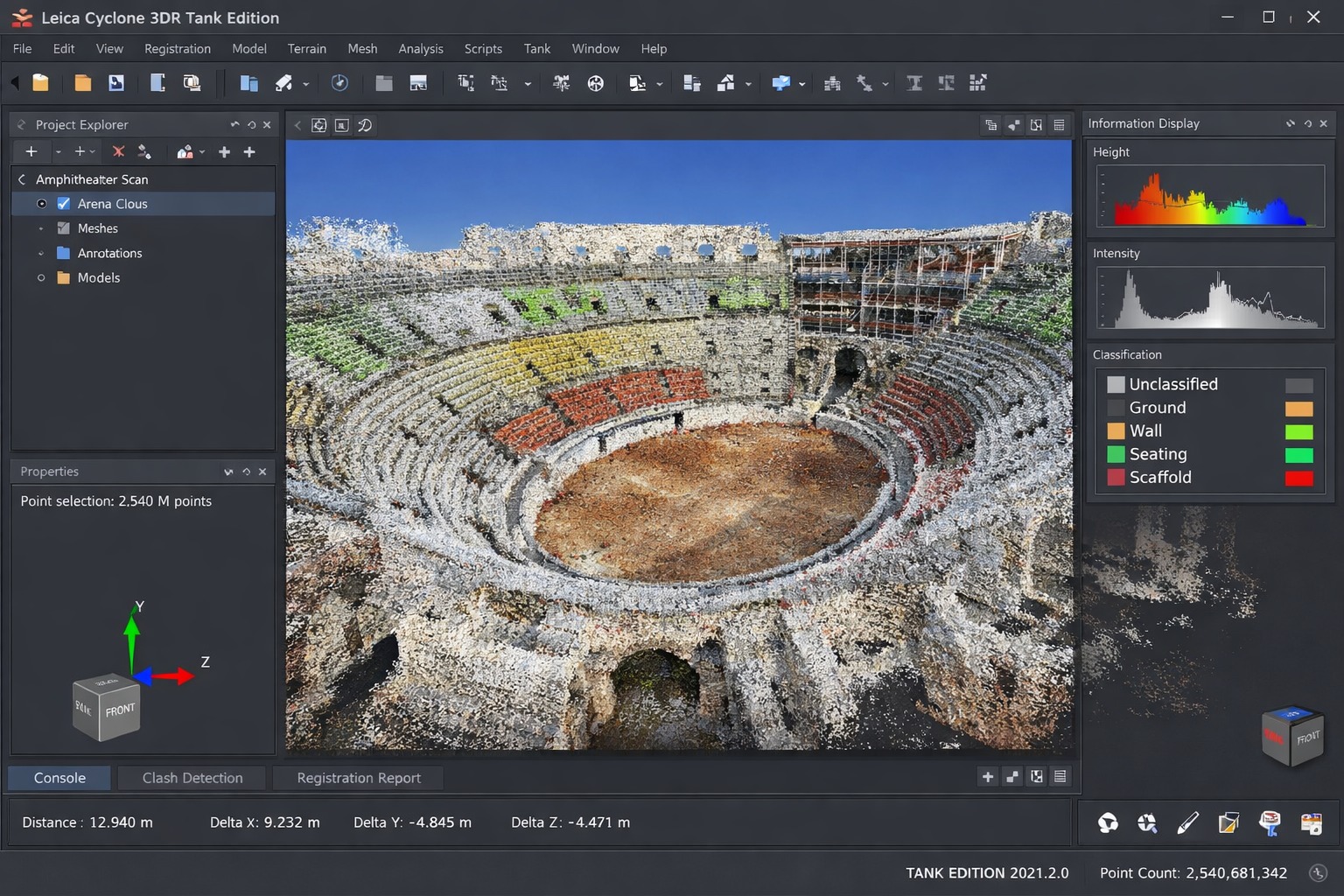Viewport: 1344px width, 896px height.
Task: Open the Terrain menu
Action: (x=307, y=49)
